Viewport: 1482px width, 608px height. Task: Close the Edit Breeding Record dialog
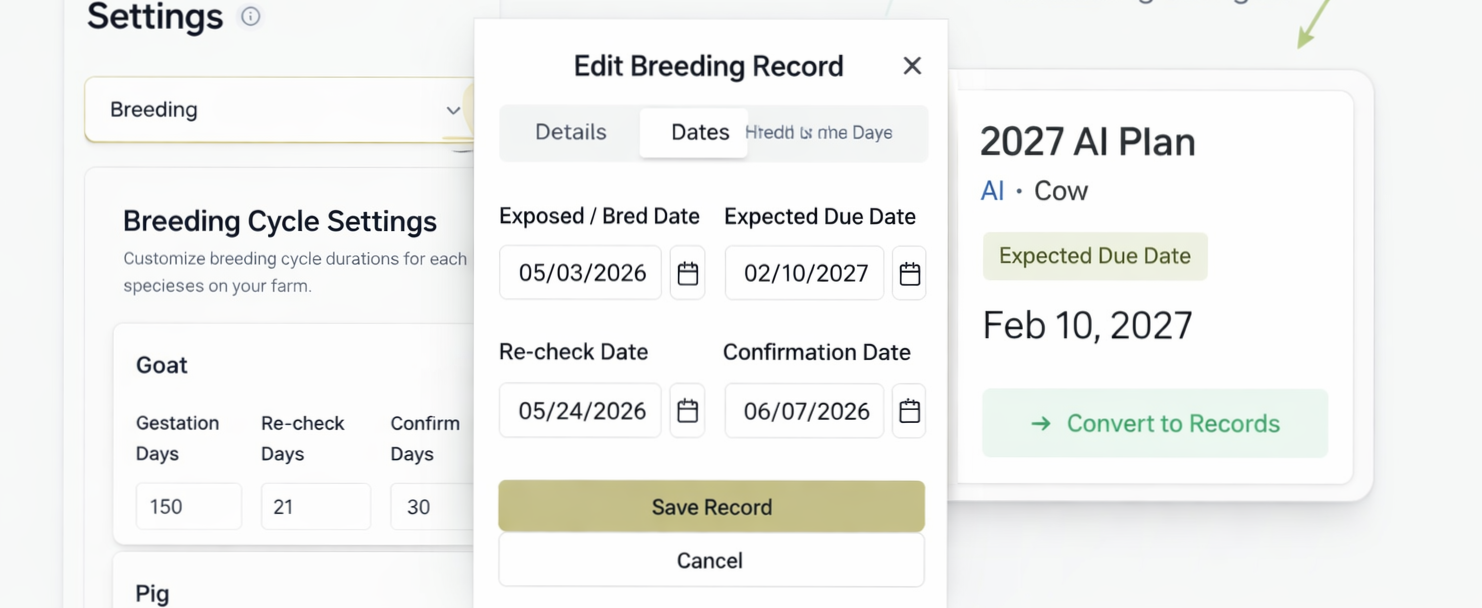pos(912,65)
